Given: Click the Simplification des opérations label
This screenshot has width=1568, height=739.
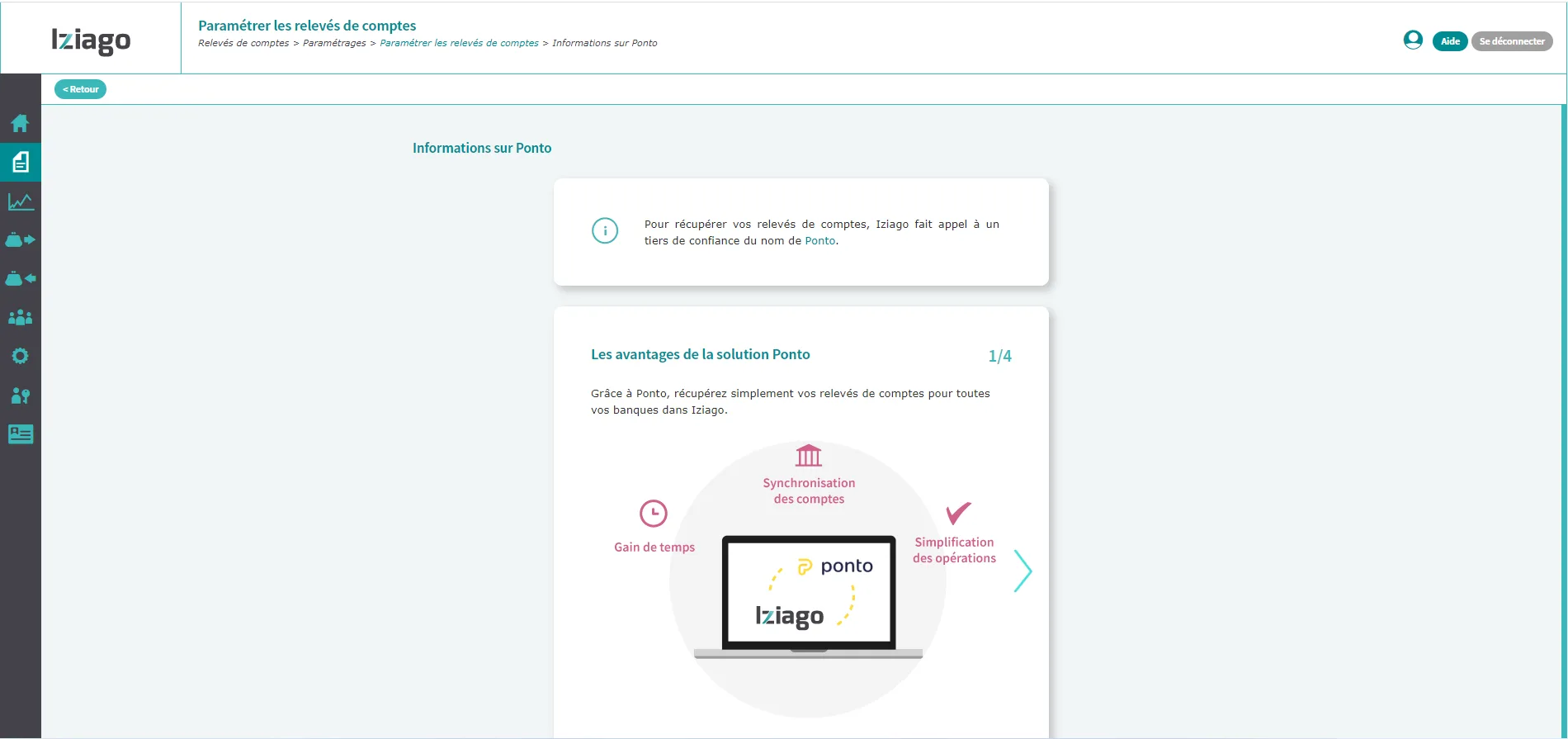Looking at the screenshot, I should point(954,550).
